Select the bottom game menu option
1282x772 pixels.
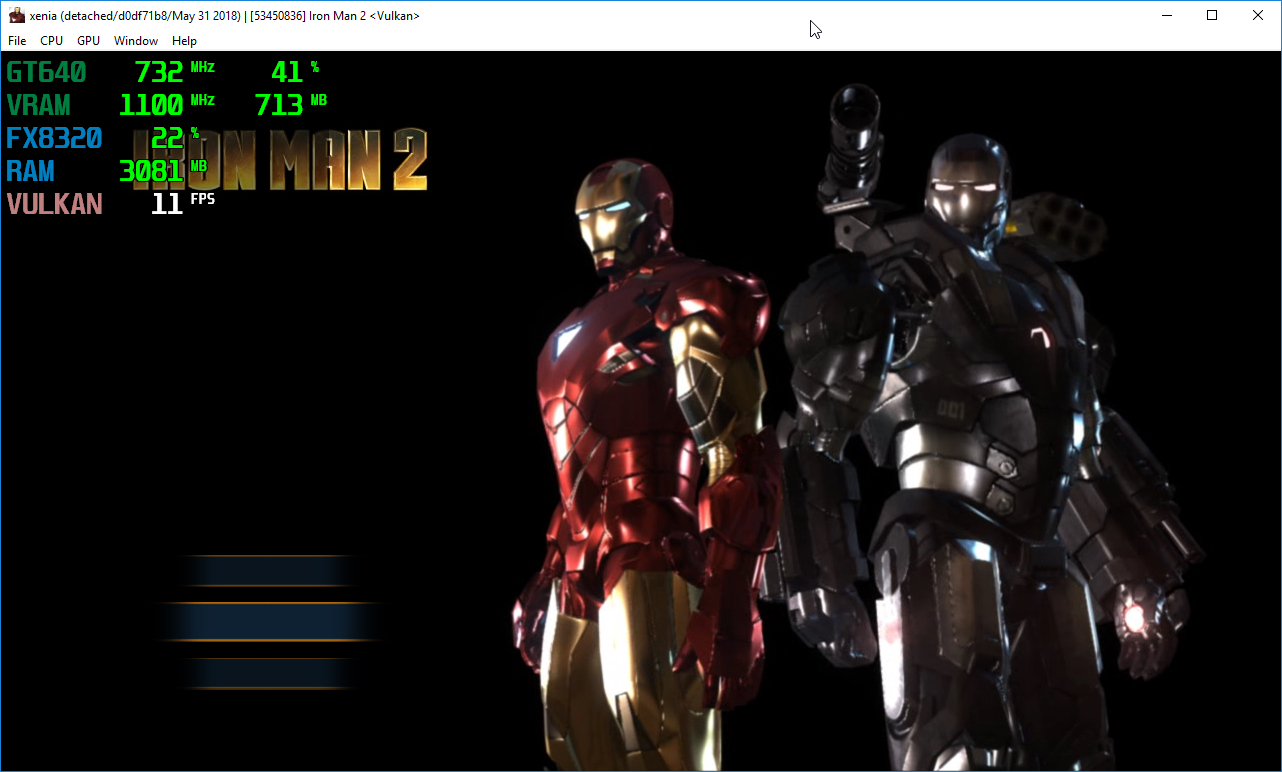(x=268, y=672)
